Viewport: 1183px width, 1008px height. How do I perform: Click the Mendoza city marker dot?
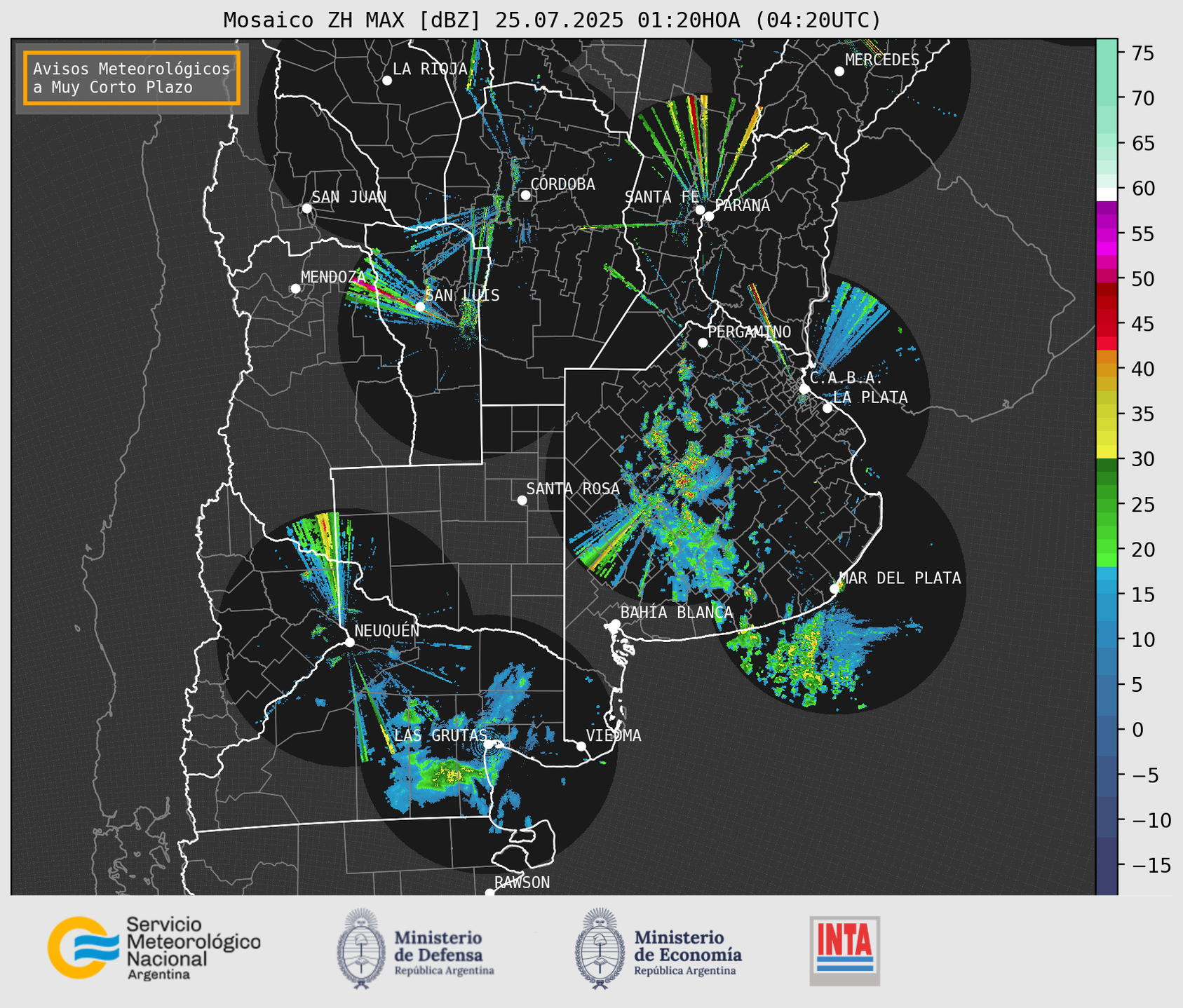(295, 289)
